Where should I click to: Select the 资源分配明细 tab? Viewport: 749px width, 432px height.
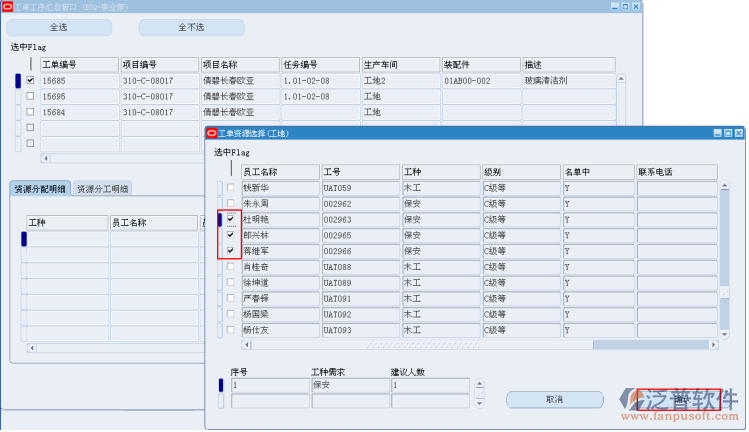click(x=40, y=189)
